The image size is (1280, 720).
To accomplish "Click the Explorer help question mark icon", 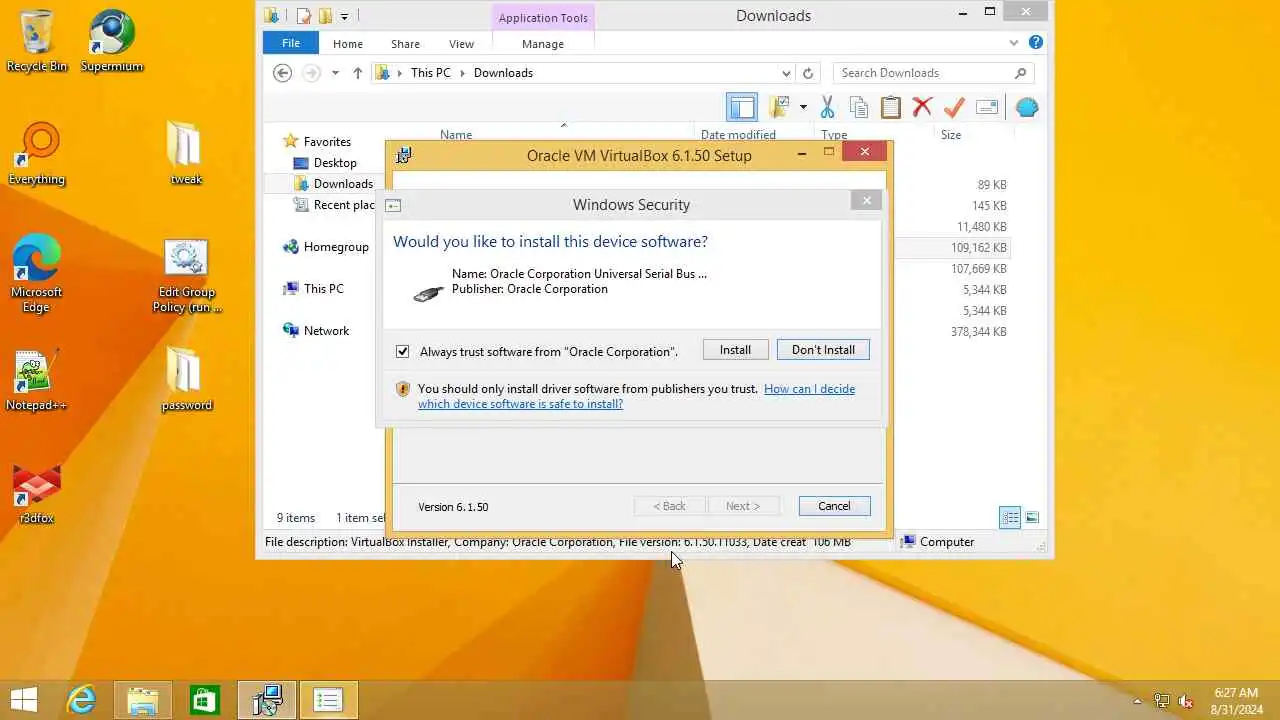I will click(x=1036, y=43).
